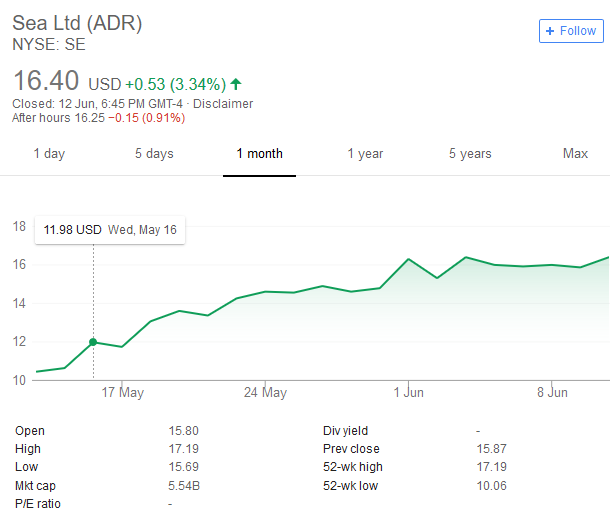
Task: Open the Disclaimer link
Action: [223, 104]
